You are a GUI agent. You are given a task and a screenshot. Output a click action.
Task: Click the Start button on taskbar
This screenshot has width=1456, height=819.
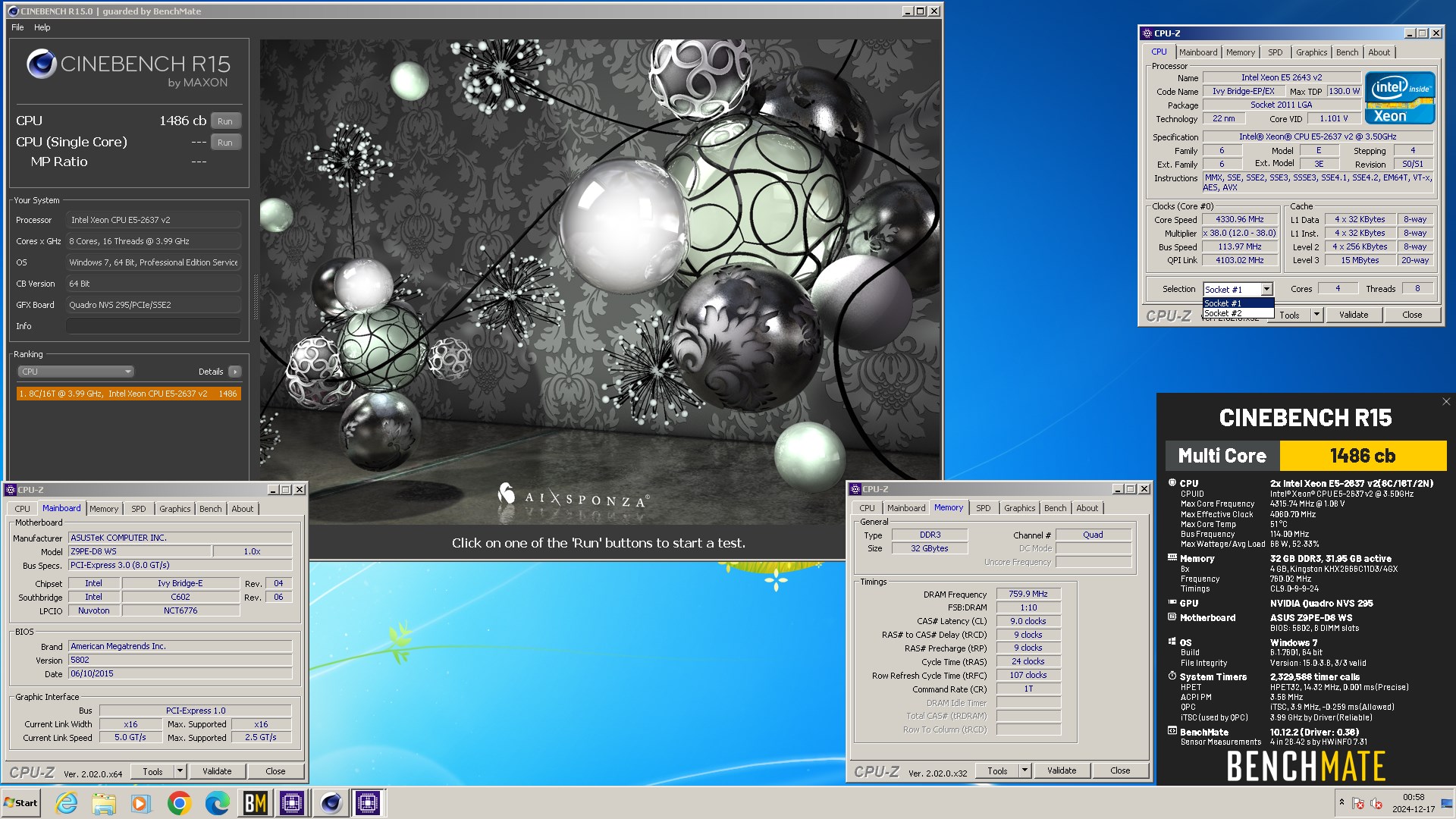(x=20, y=803)
